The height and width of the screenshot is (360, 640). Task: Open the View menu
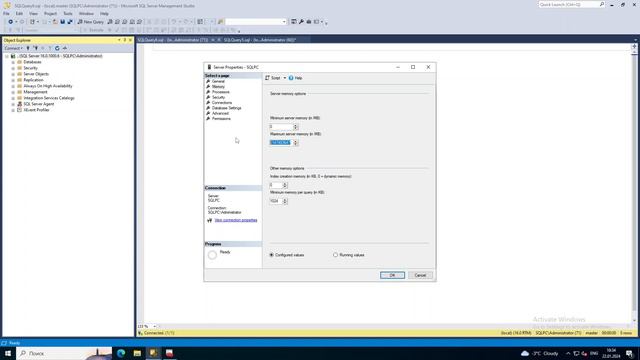pyautogui.click(x=33, y=13)
